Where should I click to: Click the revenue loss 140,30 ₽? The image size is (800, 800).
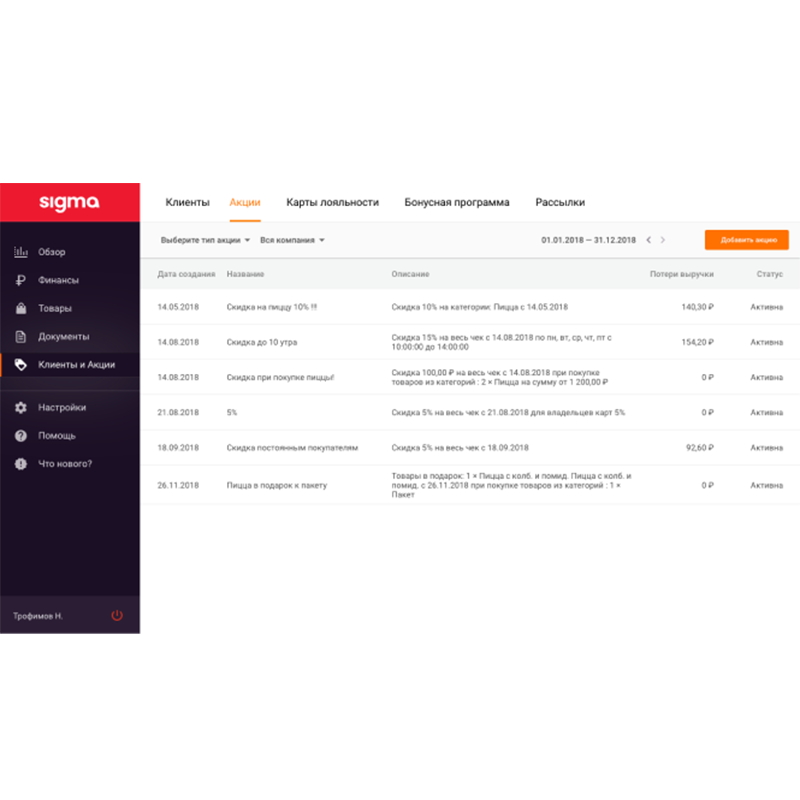coord(697,307)
